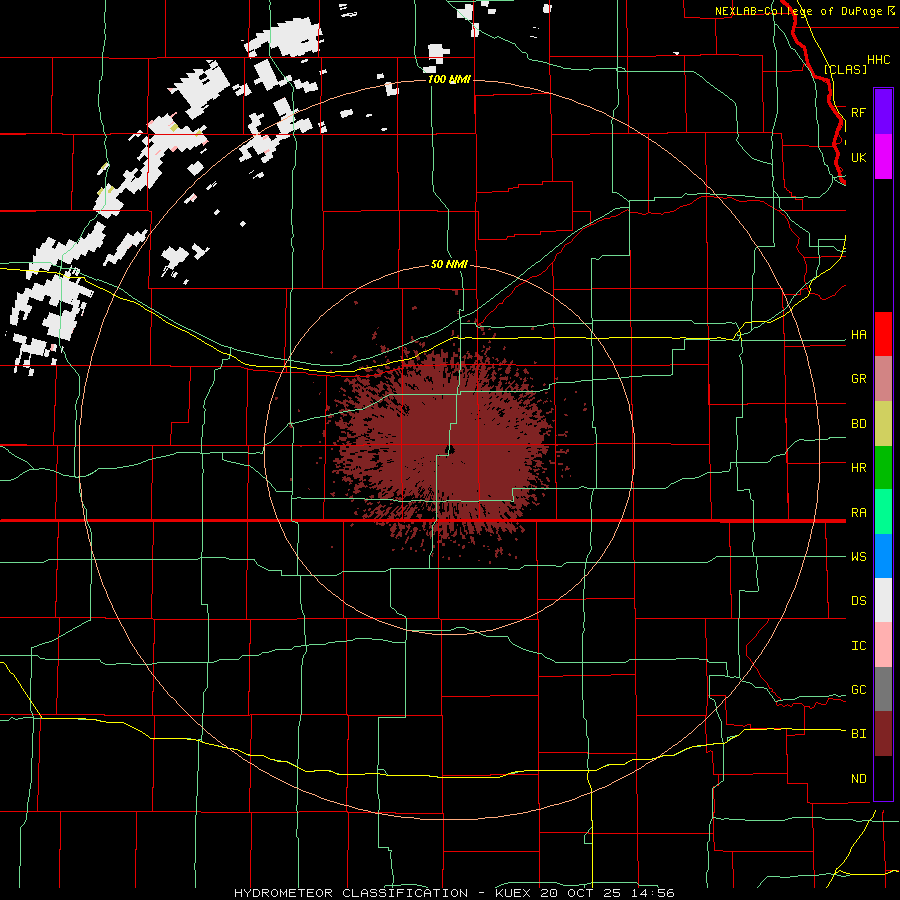The height and width of the screenshot is (900, 900).
Task: Click the BD yellow legend swatch
Action: click(x=883, y=423)
